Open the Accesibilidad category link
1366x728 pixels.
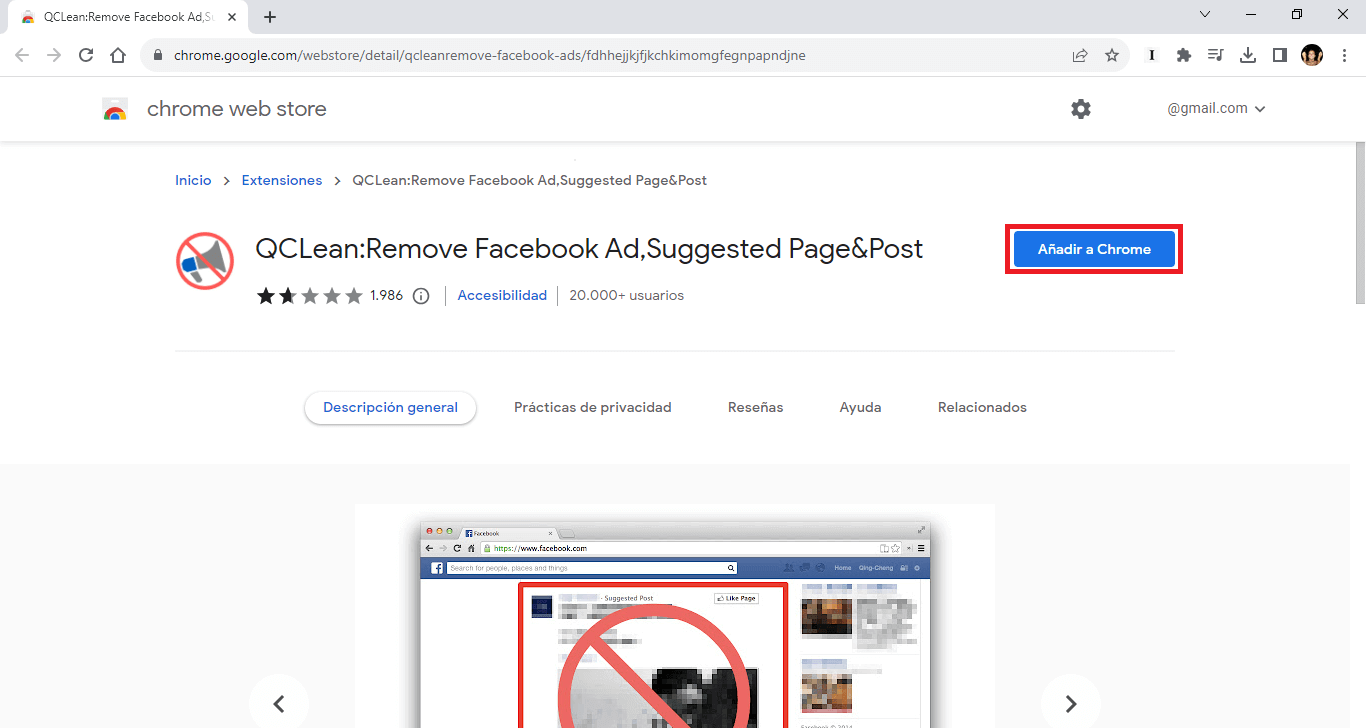tap(502, 296)
